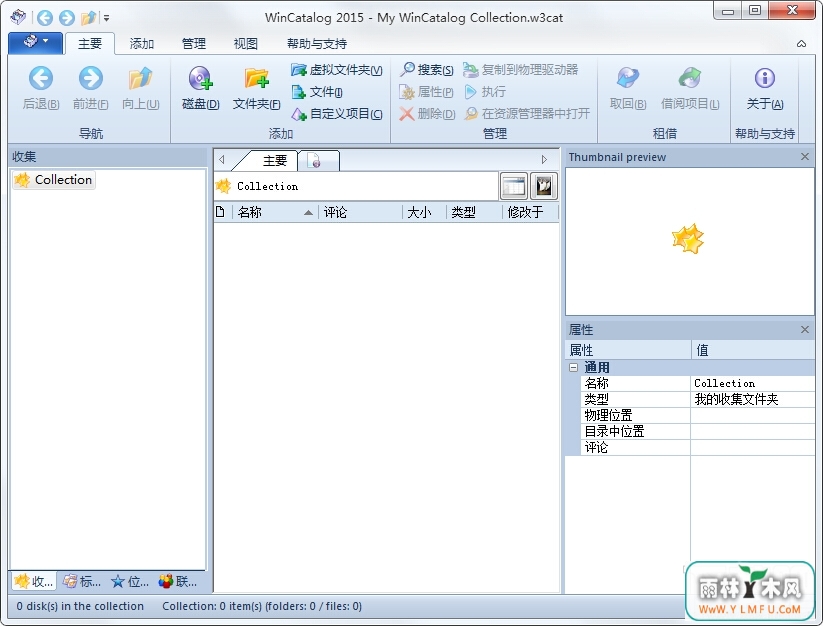823x626 pixels.
Task: Click the star thumbnail in preview
Action: click(x=688, y=239)
